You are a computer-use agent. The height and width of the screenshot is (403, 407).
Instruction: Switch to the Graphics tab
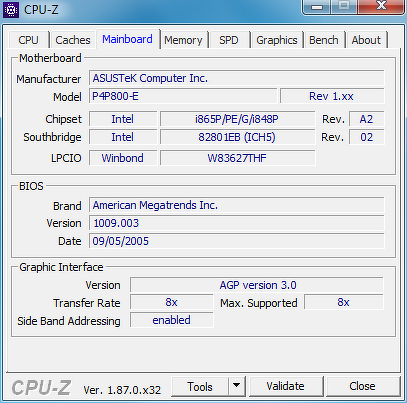coord(277,40)
